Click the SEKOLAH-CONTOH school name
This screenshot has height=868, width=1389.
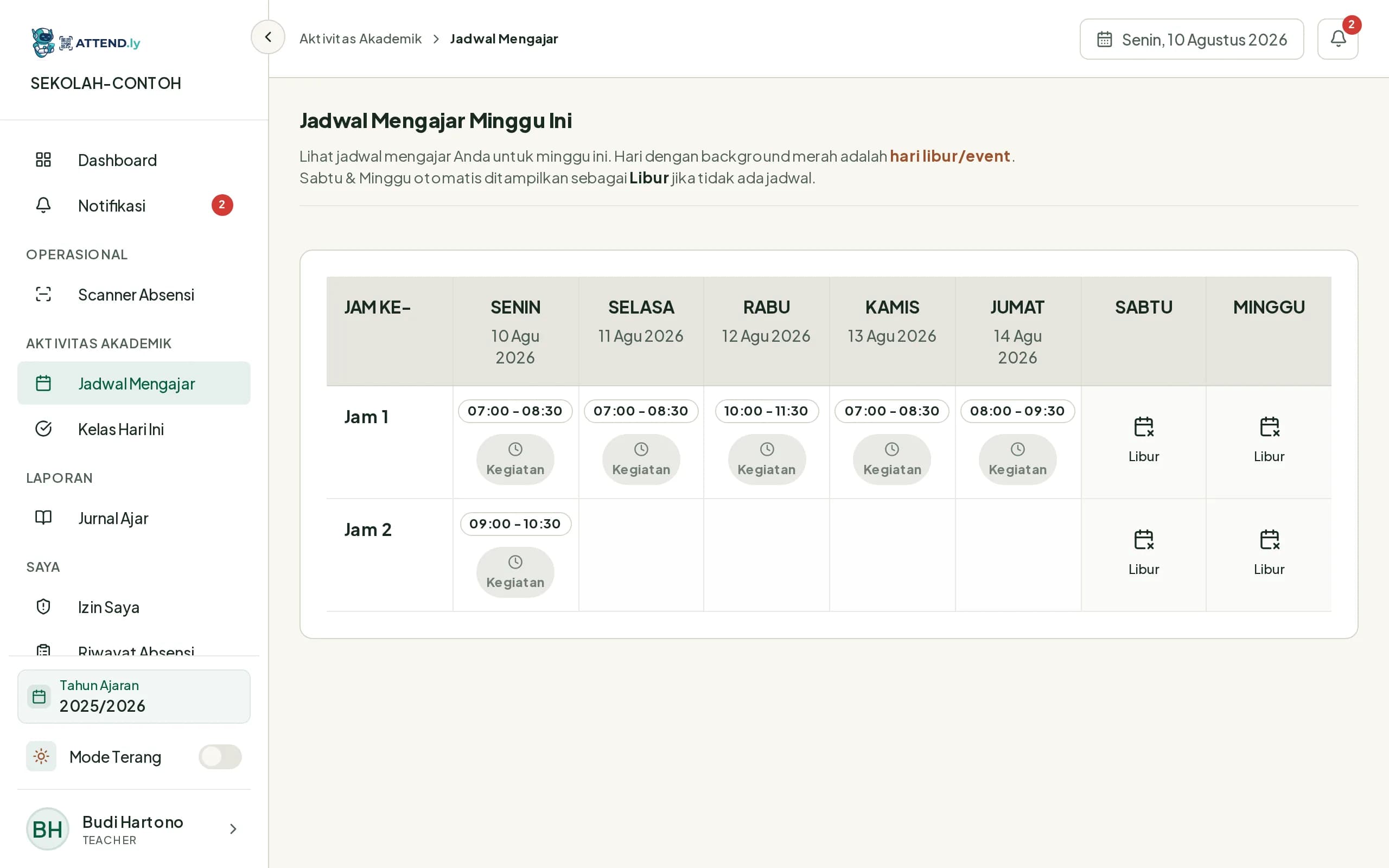click(106, 83)
